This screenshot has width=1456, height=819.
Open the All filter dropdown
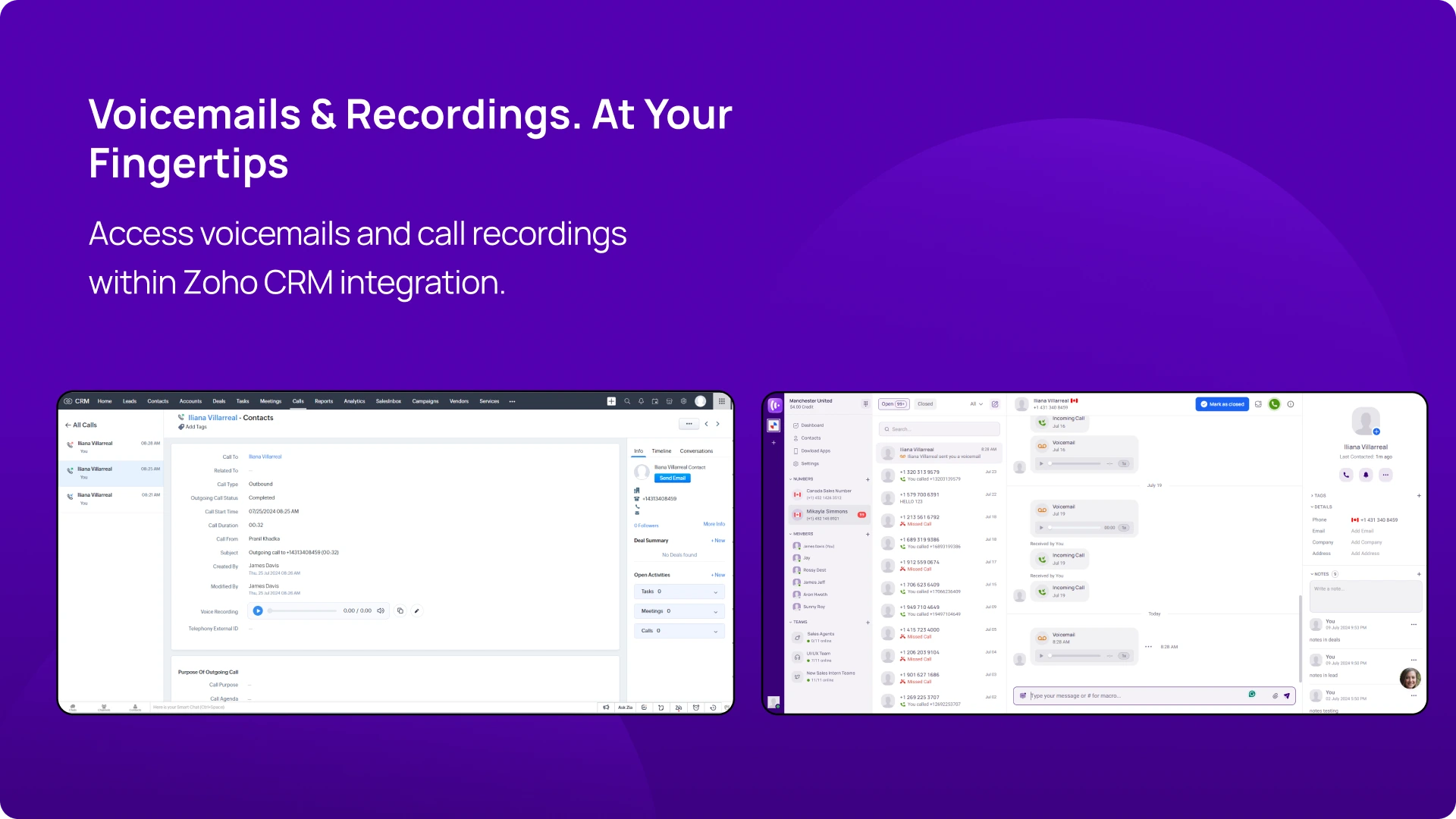tap(976, 404)
